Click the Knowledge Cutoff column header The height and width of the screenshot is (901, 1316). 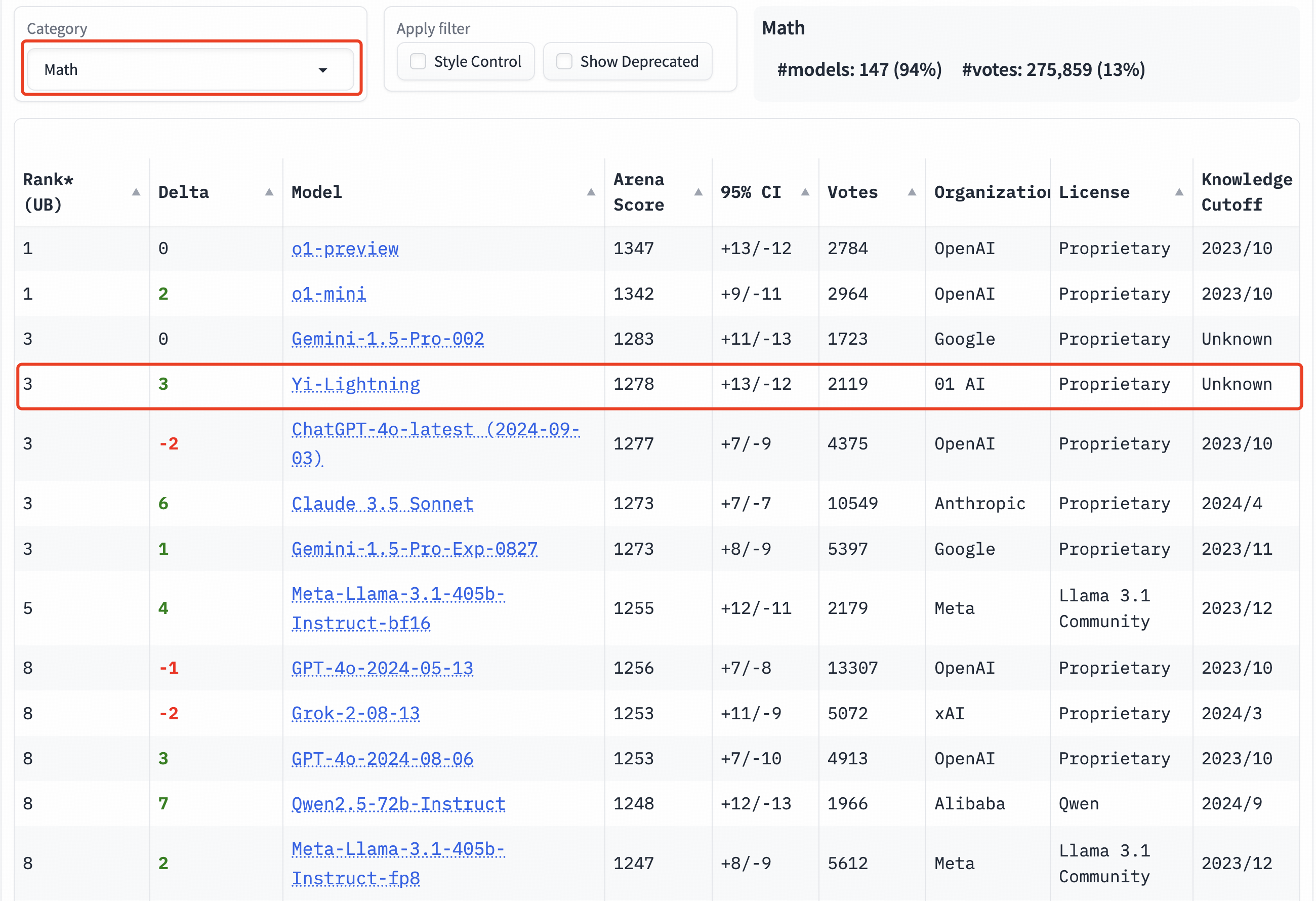[x=1246, y=192]
